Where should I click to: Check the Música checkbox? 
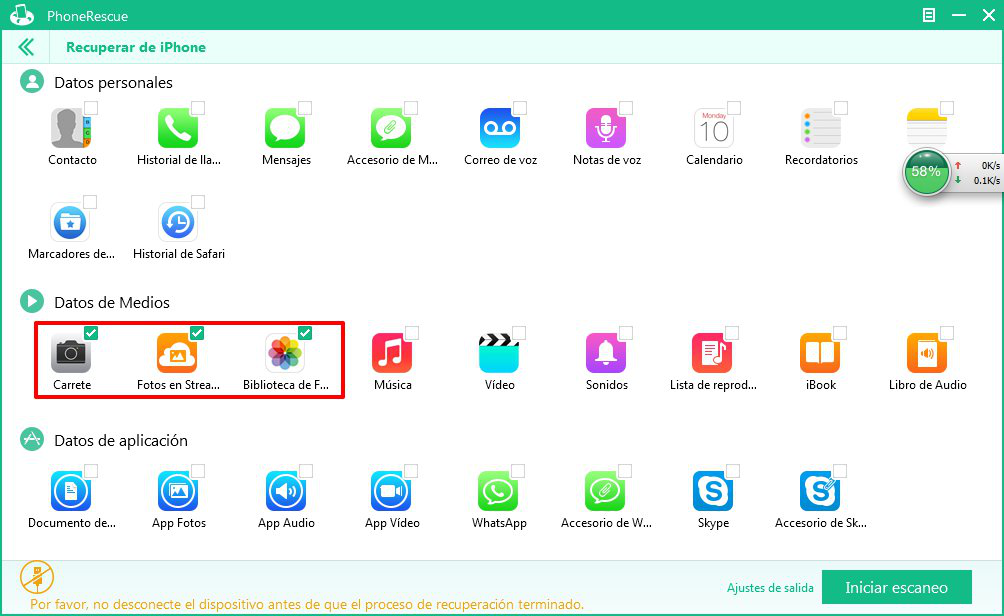(412, 332)
